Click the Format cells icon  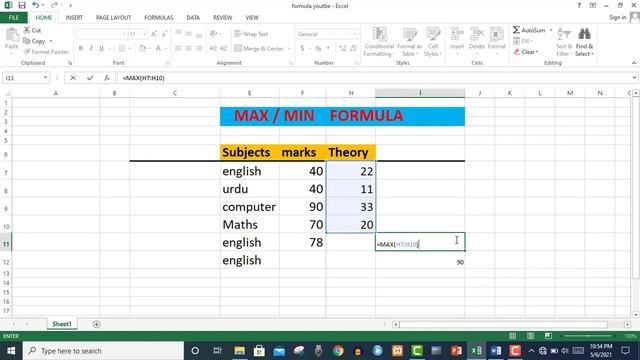[496, 34]
